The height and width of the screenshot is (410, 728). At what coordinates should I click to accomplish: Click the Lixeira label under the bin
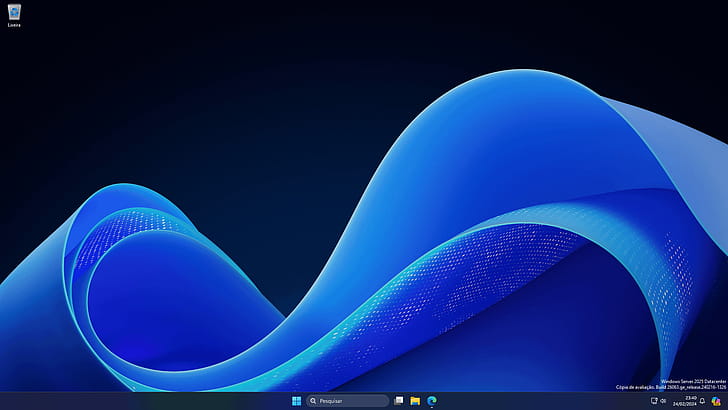point(14,25)
